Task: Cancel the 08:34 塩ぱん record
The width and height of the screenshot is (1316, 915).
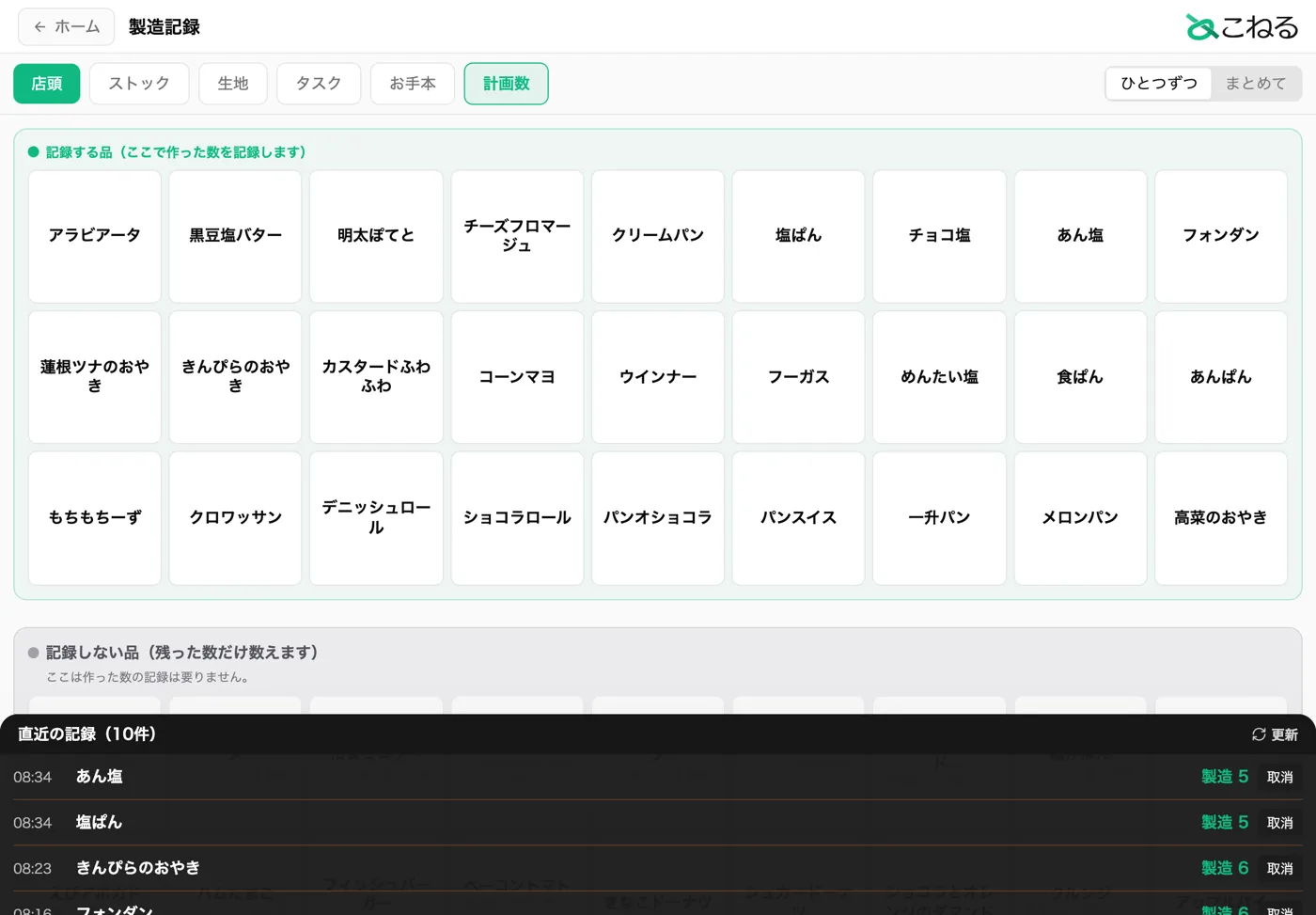Action: point(1280,823)
